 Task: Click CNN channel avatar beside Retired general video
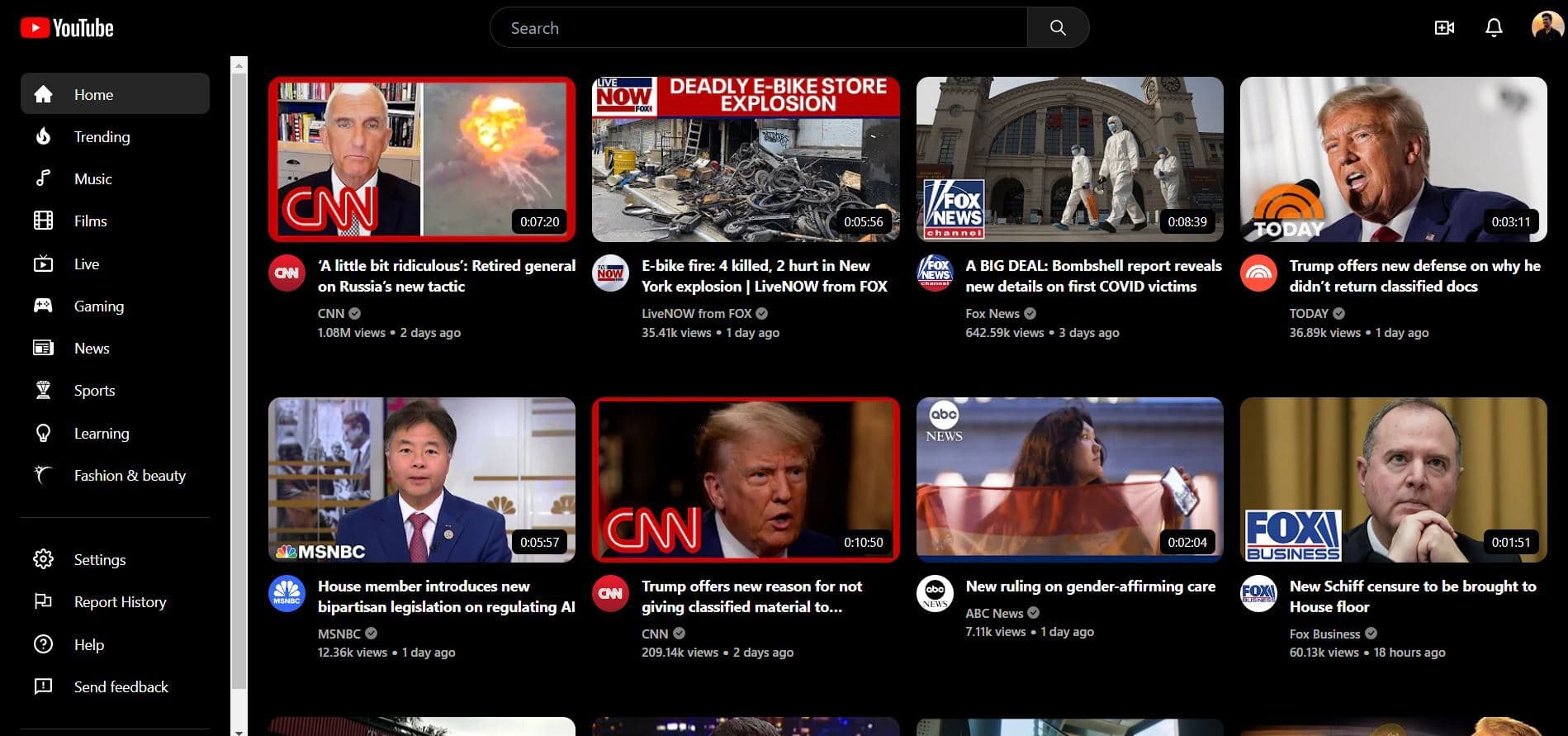click(287, 273)
